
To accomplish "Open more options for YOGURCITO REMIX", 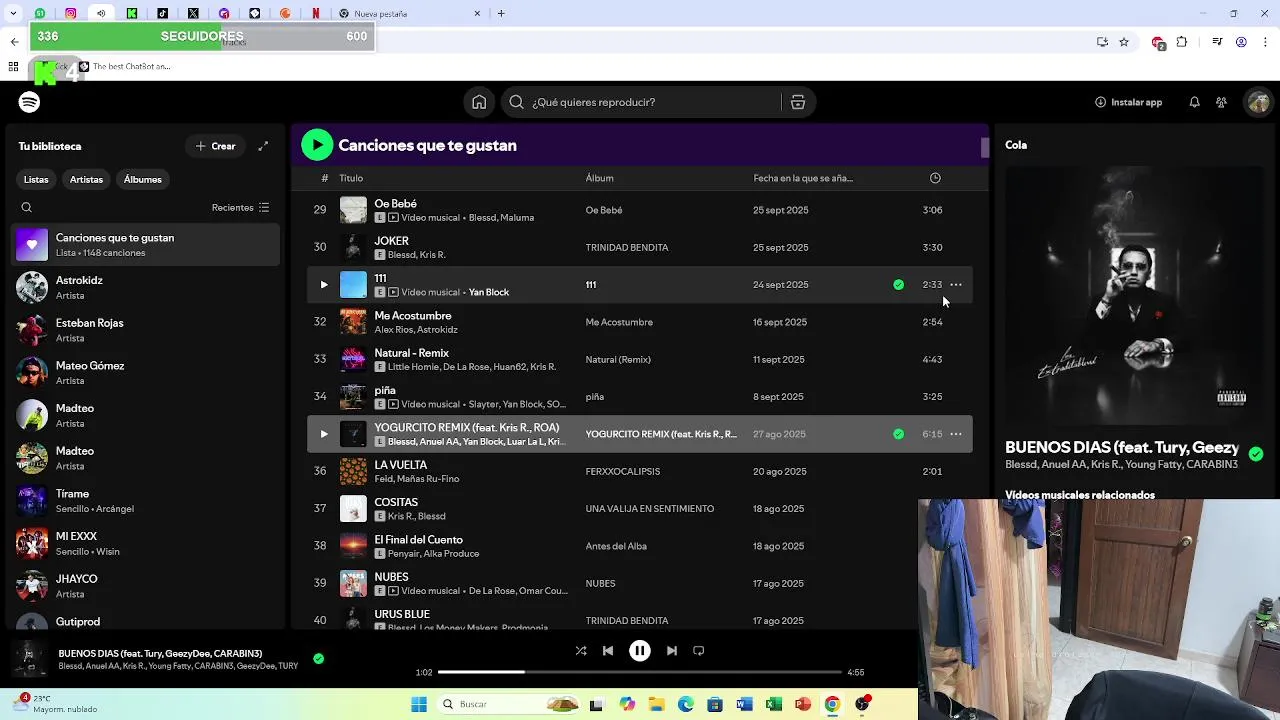I will click(x=956, y=434).
